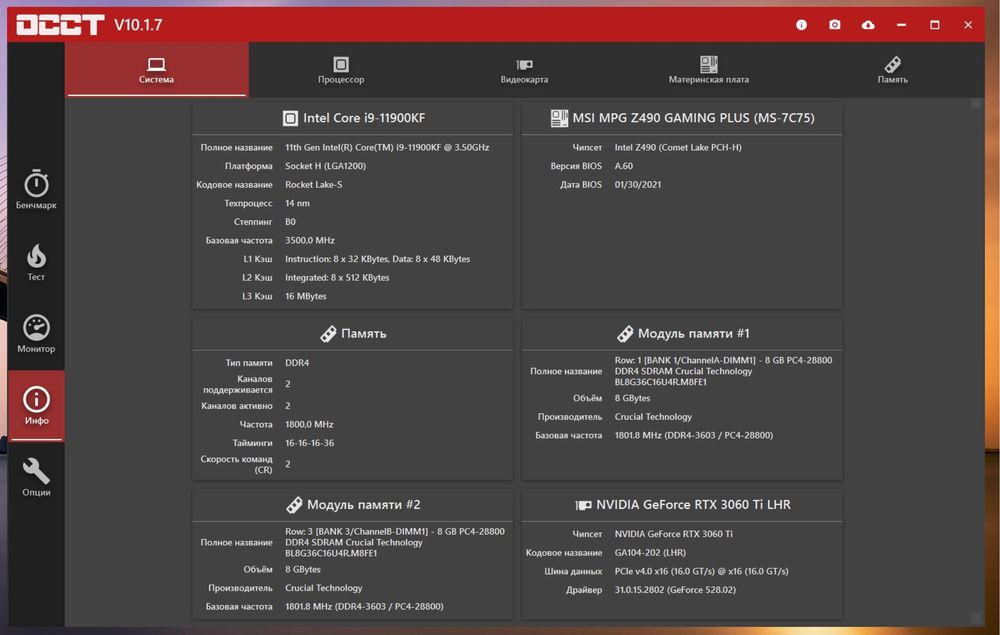Viewport: 1000px width, 635px height.
Task: Click the 11th Gen Intel(R) Core full name
Action: 387,147
